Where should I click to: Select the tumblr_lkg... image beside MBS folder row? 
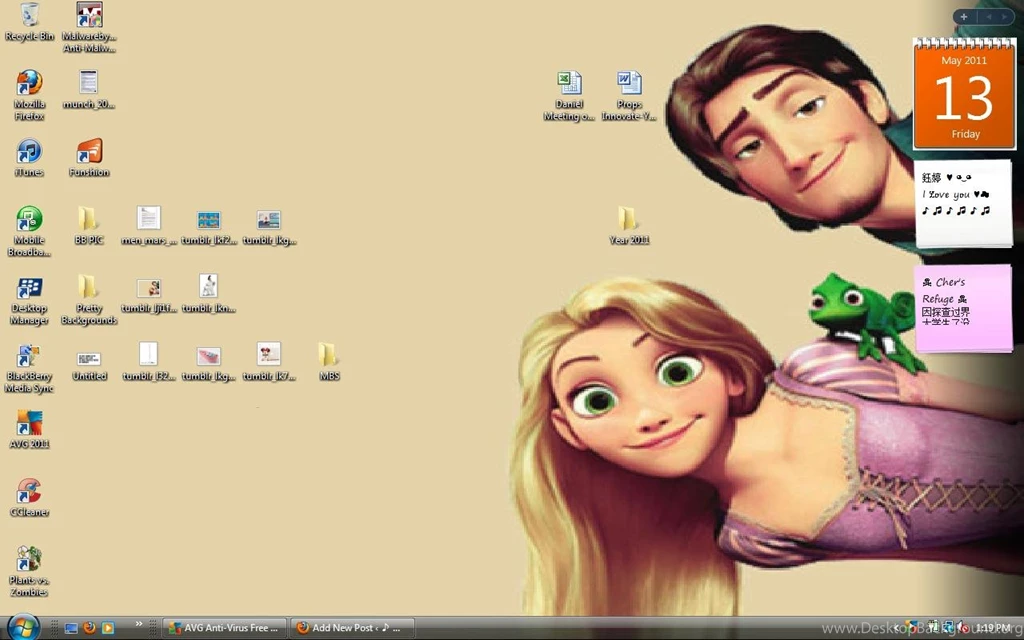pyautogui.click(x=209, y=363)
